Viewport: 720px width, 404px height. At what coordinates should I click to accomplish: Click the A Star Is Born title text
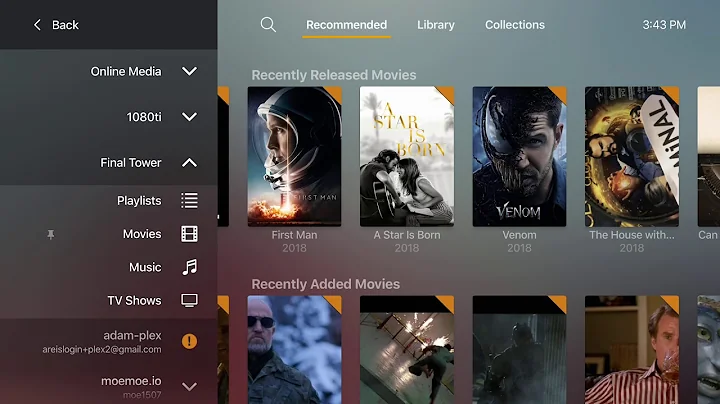tap(407, 235)
